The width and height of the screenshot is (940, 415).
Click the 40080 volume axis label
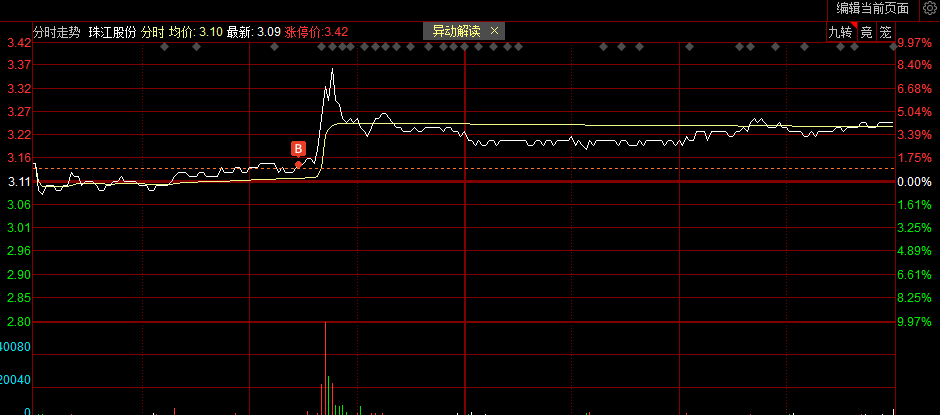[x=15, y=347]
